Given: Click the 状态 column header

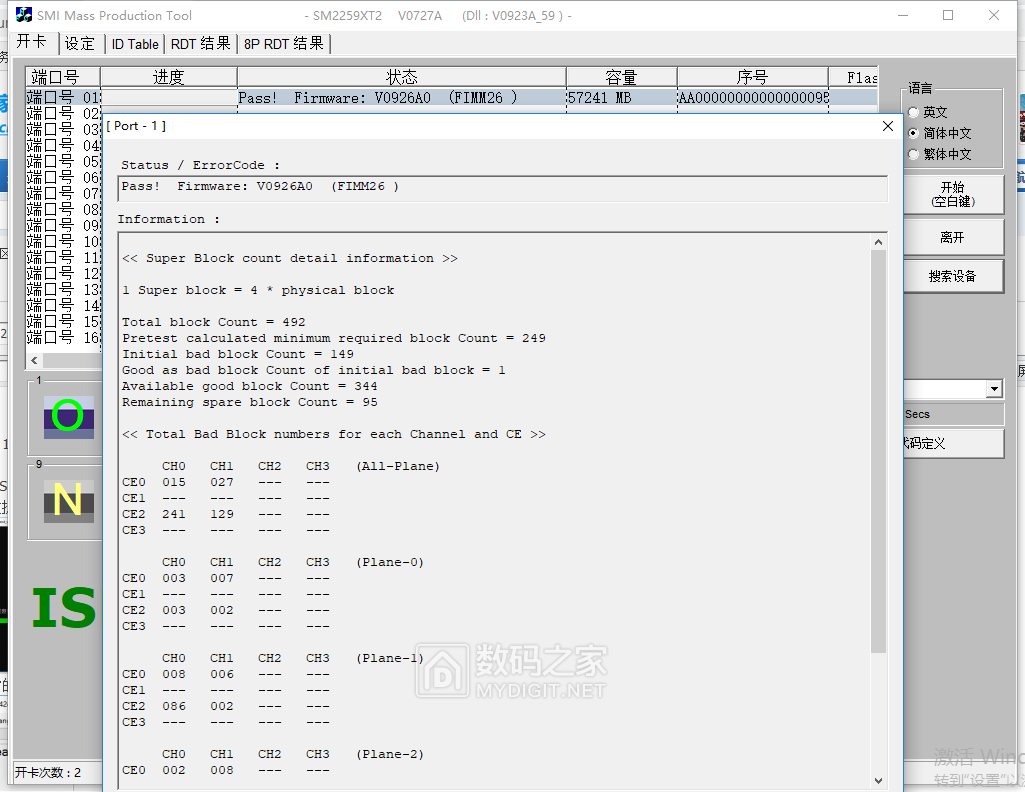Looking at the screenshot, I should 401,77.
